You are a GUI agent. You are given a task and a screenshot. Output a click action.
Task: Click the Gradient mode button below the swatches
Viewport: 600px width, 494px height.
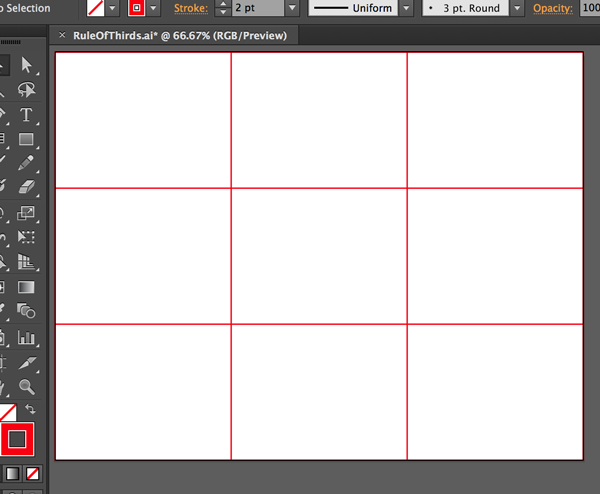12,474
